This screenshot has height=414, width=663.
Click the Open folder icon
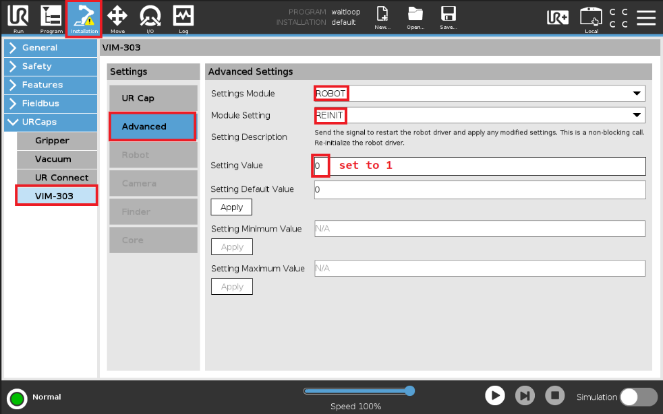pos(415,18)
